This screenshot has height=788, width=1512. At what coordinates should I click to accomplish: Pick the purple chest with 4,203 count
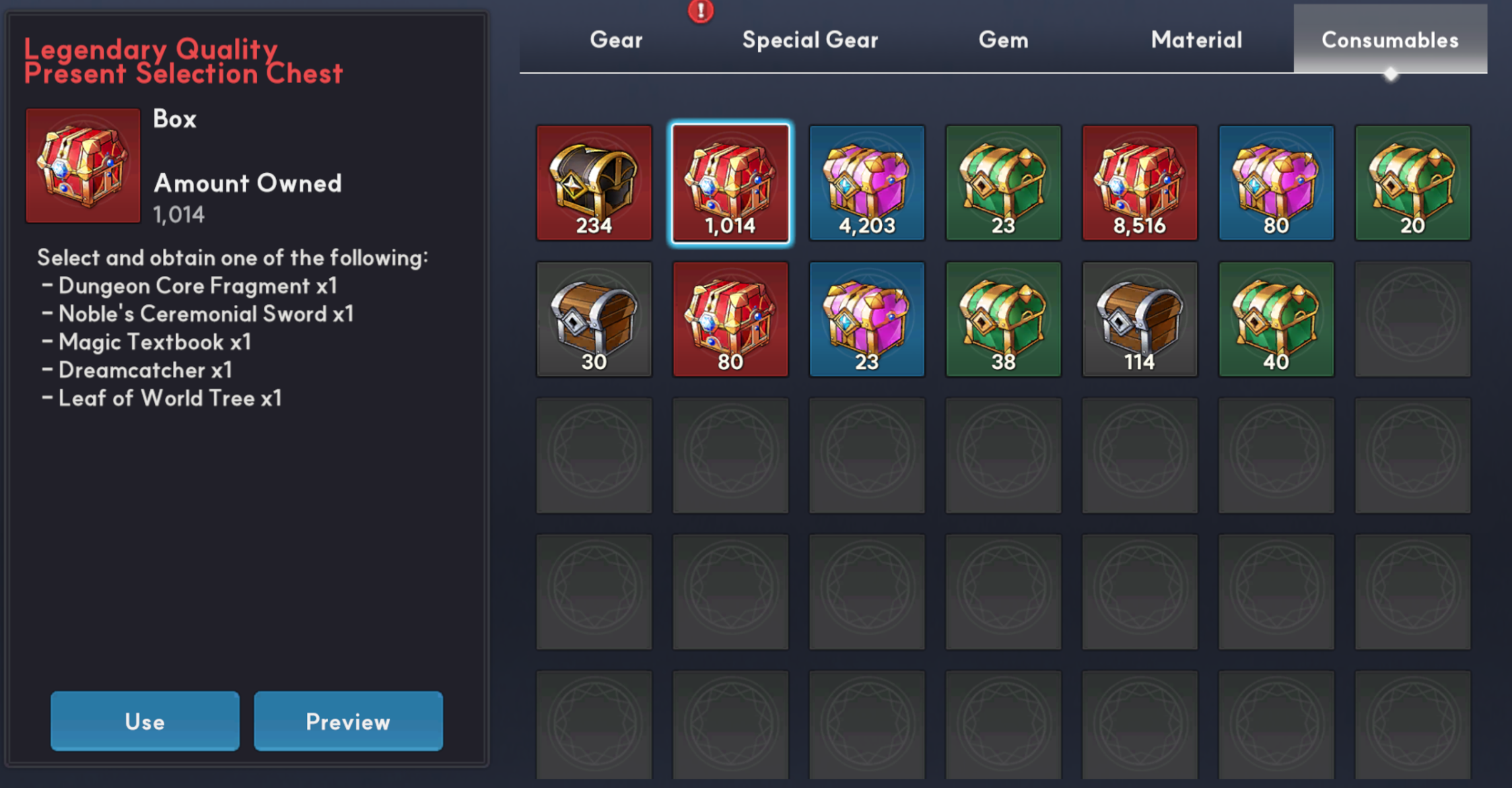click(867, 183)
